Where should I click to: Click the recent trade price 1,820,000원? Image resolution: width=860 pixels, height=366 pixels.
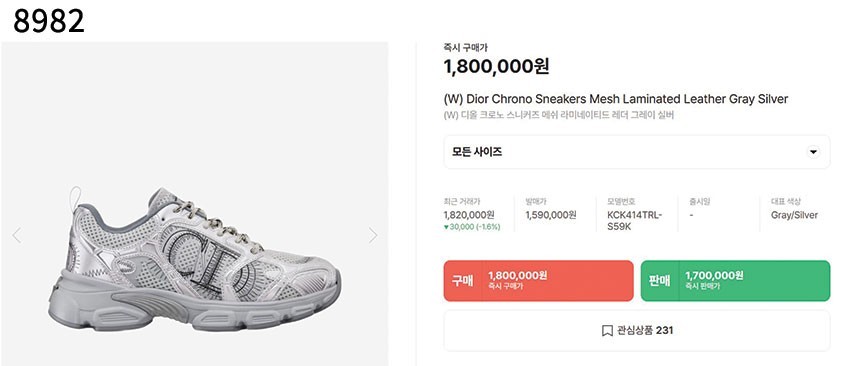pos(468,215)
